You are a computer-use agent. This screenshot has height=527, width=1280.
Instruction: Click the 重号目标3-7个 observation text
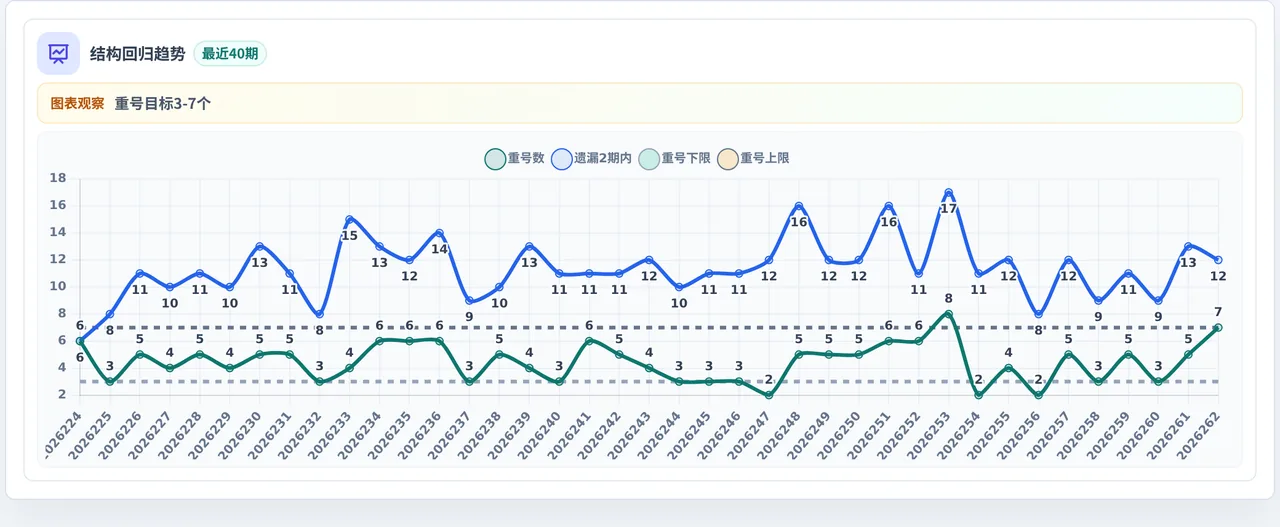point(162,103)
